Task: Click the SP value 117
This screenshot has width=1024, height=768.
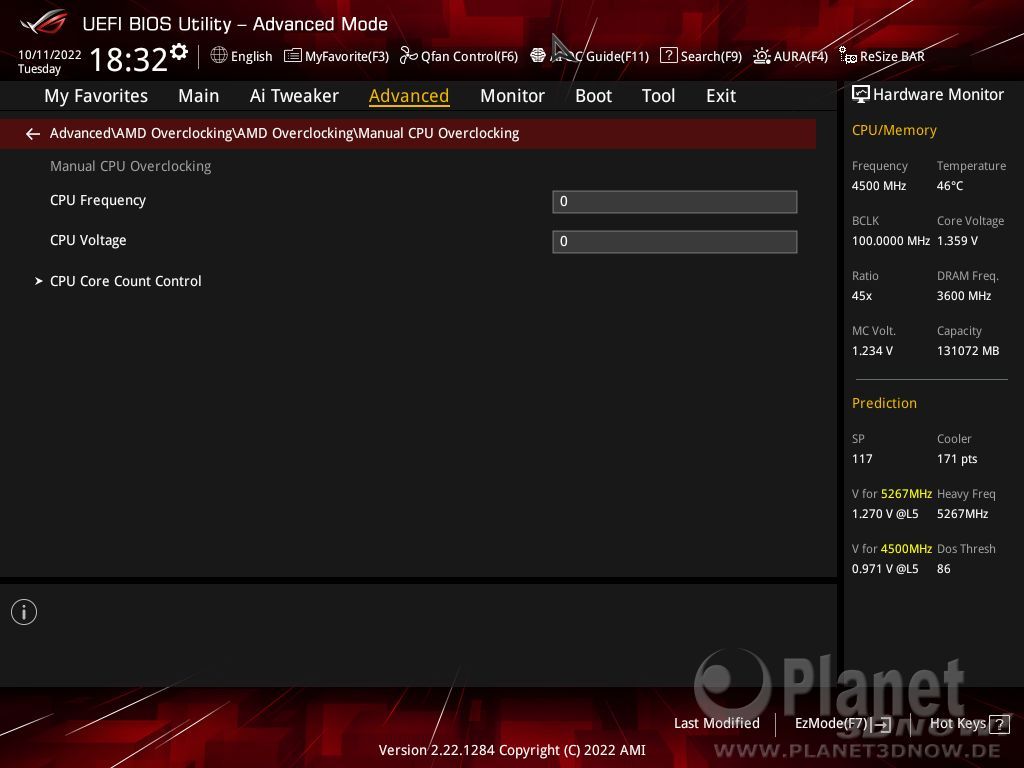Action: pos(862,459)
